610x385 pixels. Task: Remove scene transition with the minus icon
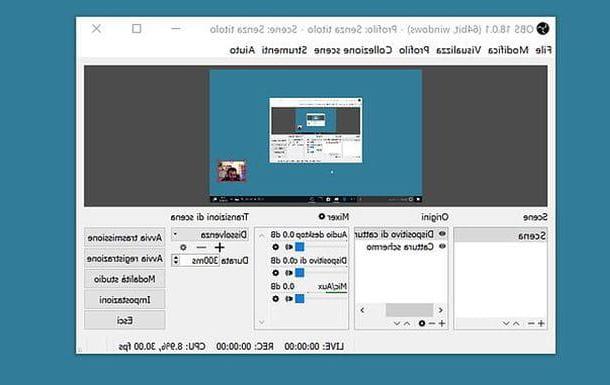(202, 247)
